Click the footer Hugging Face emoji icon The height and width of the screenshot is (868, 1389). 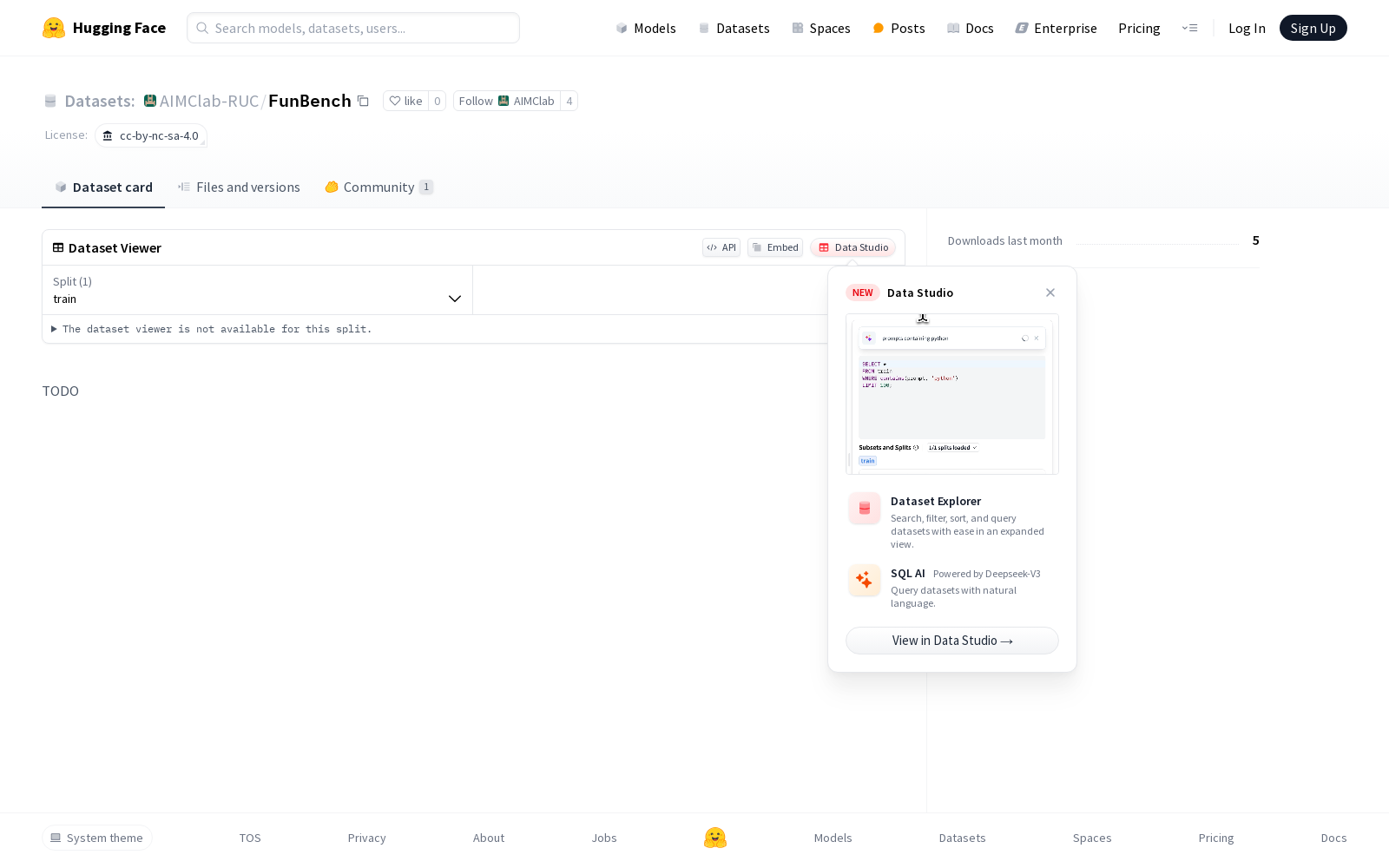click(x=715, y=838)
